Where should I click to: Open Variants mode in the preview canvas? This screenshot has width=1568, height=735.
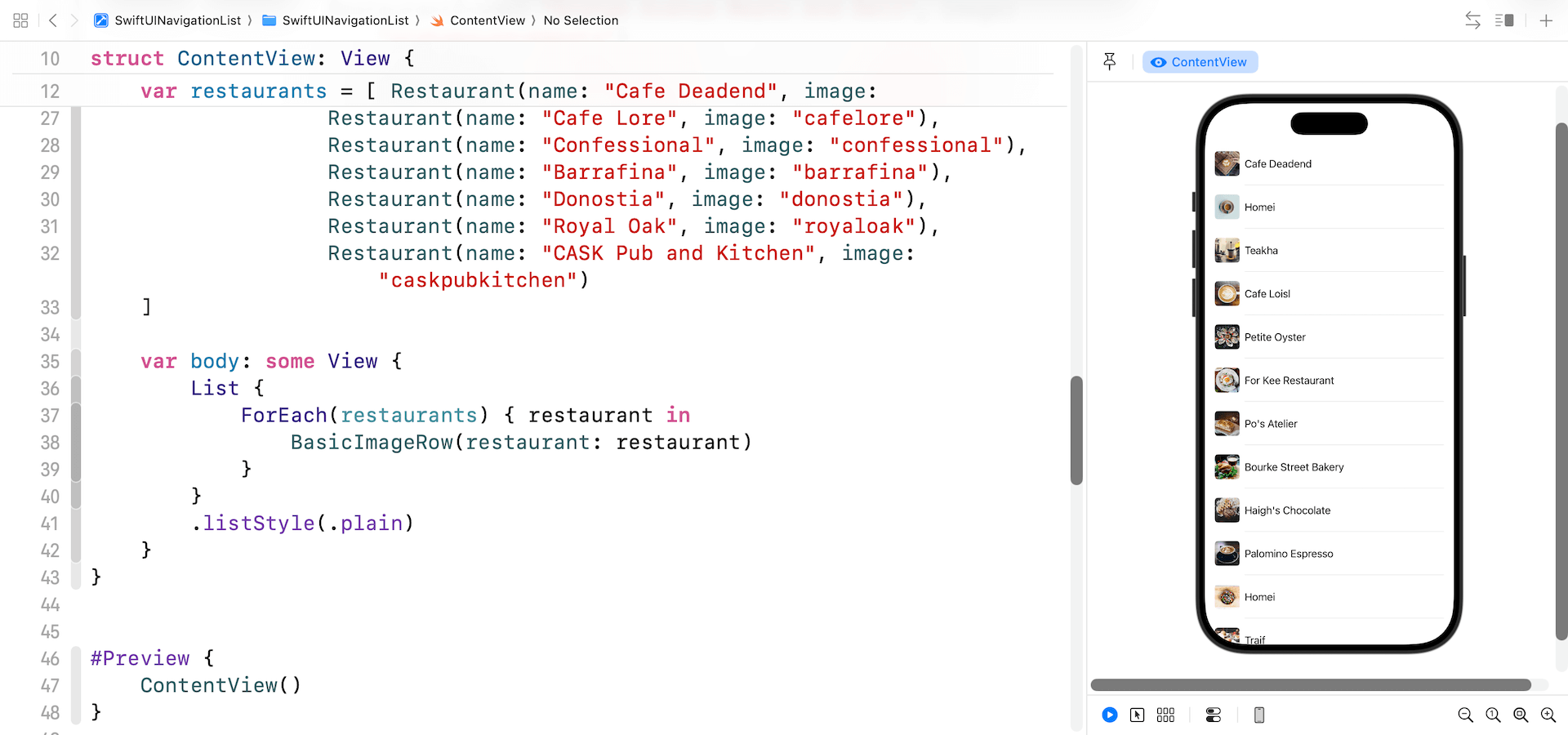point(1165,715)
